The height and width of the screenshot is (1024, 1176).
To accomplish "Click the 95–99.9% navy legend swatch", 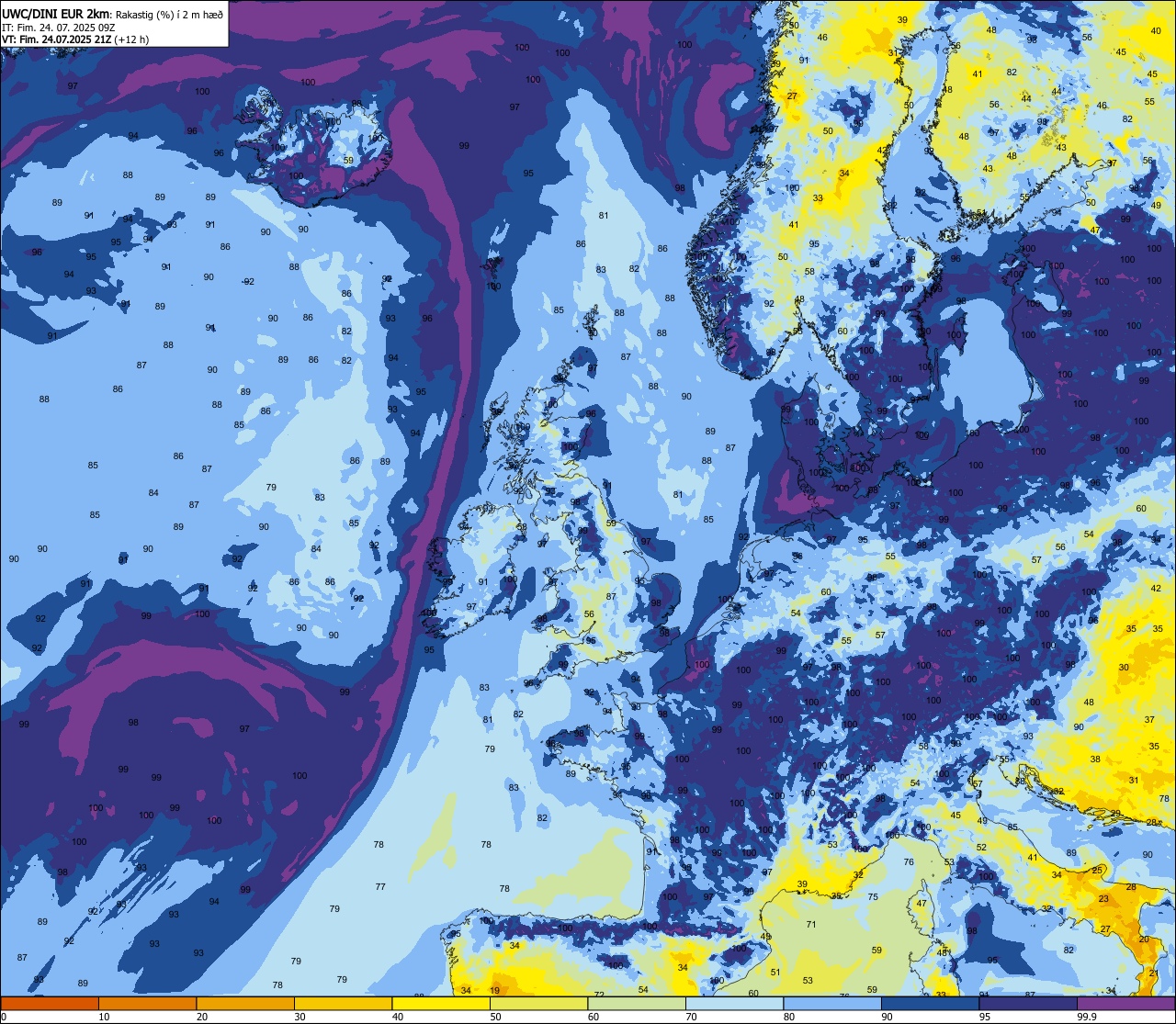I will click(x=1028, y=1004).
